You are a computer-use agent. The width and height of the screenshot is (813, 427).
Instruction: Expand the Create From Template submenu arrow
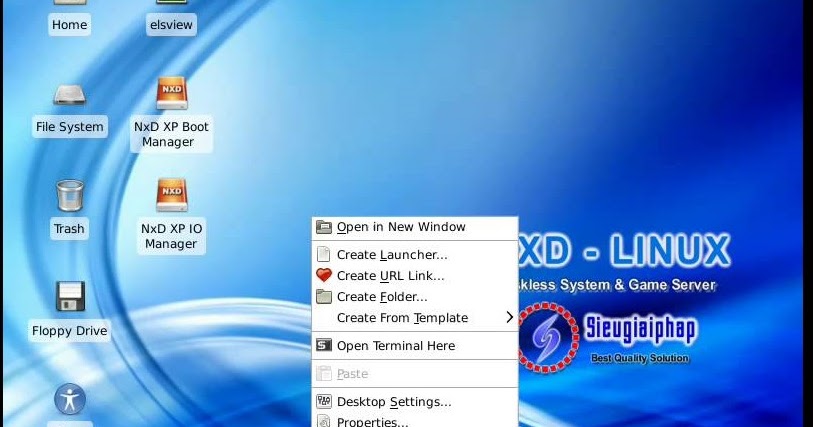coord(510,318)
